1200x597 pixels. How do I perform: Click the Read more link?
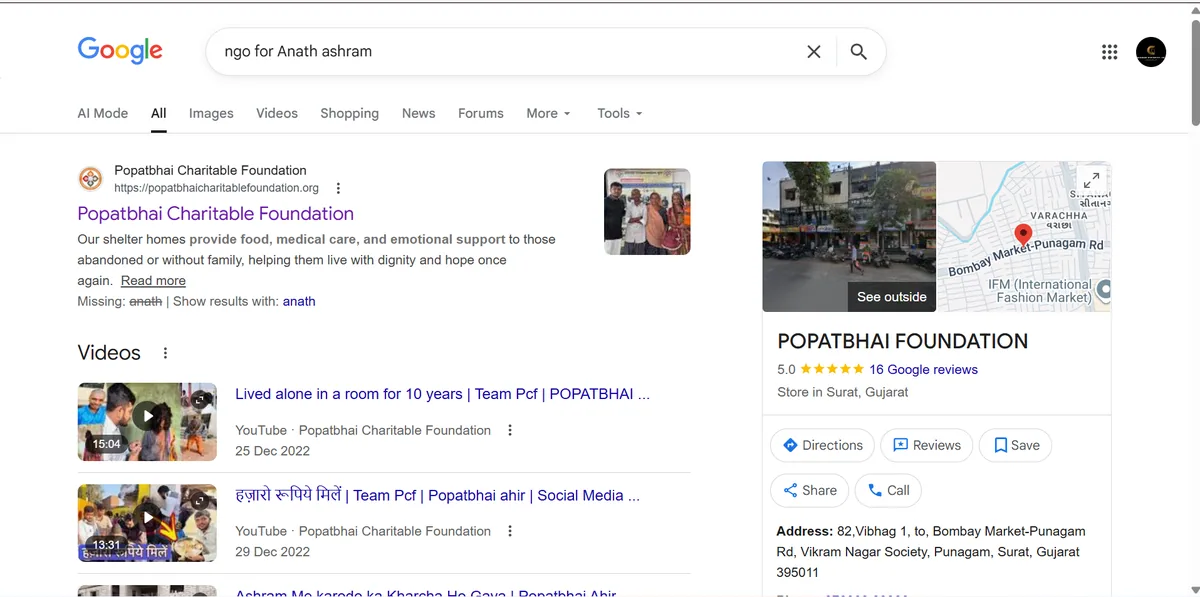coord(153,281)
